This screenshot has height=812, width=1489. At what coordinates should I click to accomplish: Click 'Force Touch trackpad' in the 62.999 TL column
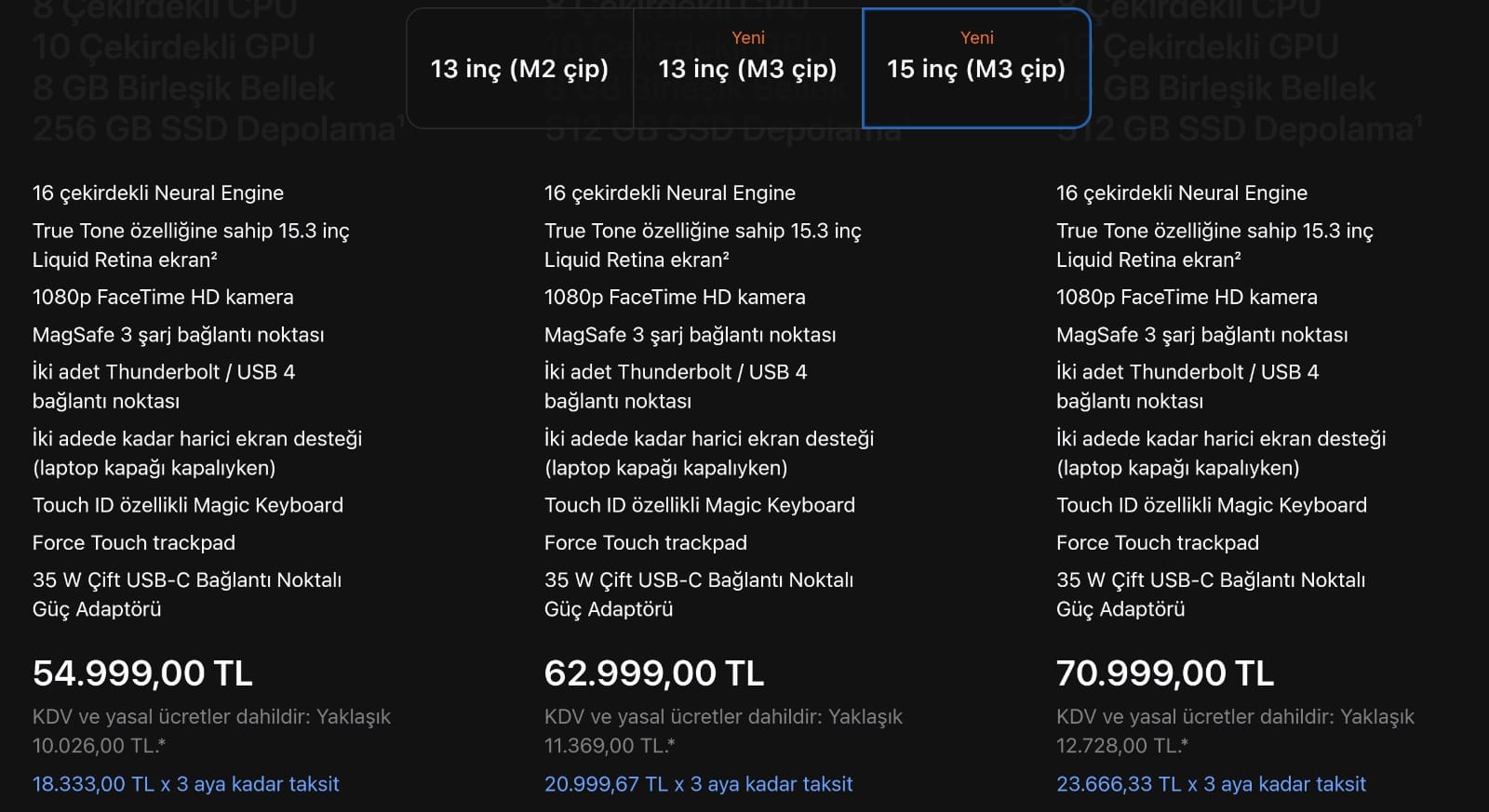coord(646,542)
